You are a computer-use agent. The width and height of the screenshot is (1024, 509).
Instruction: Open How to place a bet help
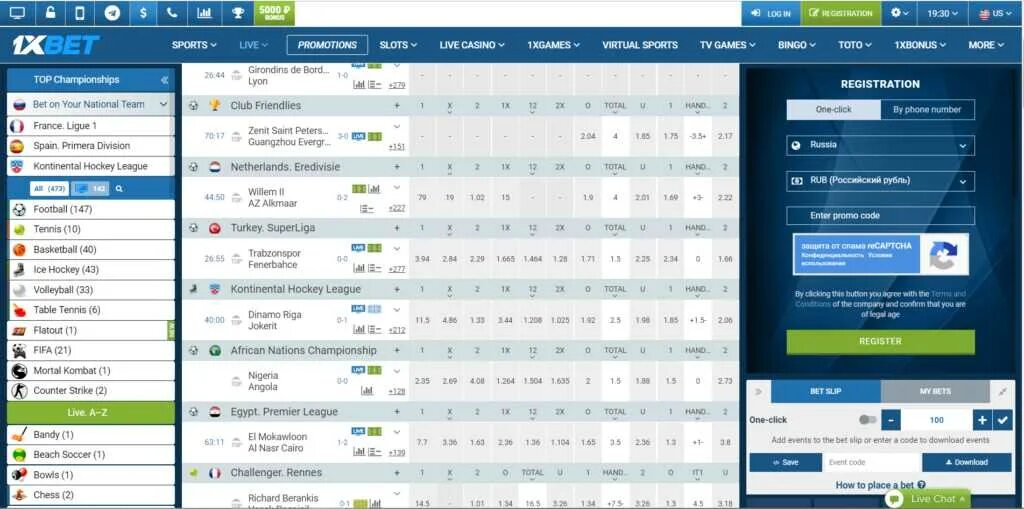[880, 485]
